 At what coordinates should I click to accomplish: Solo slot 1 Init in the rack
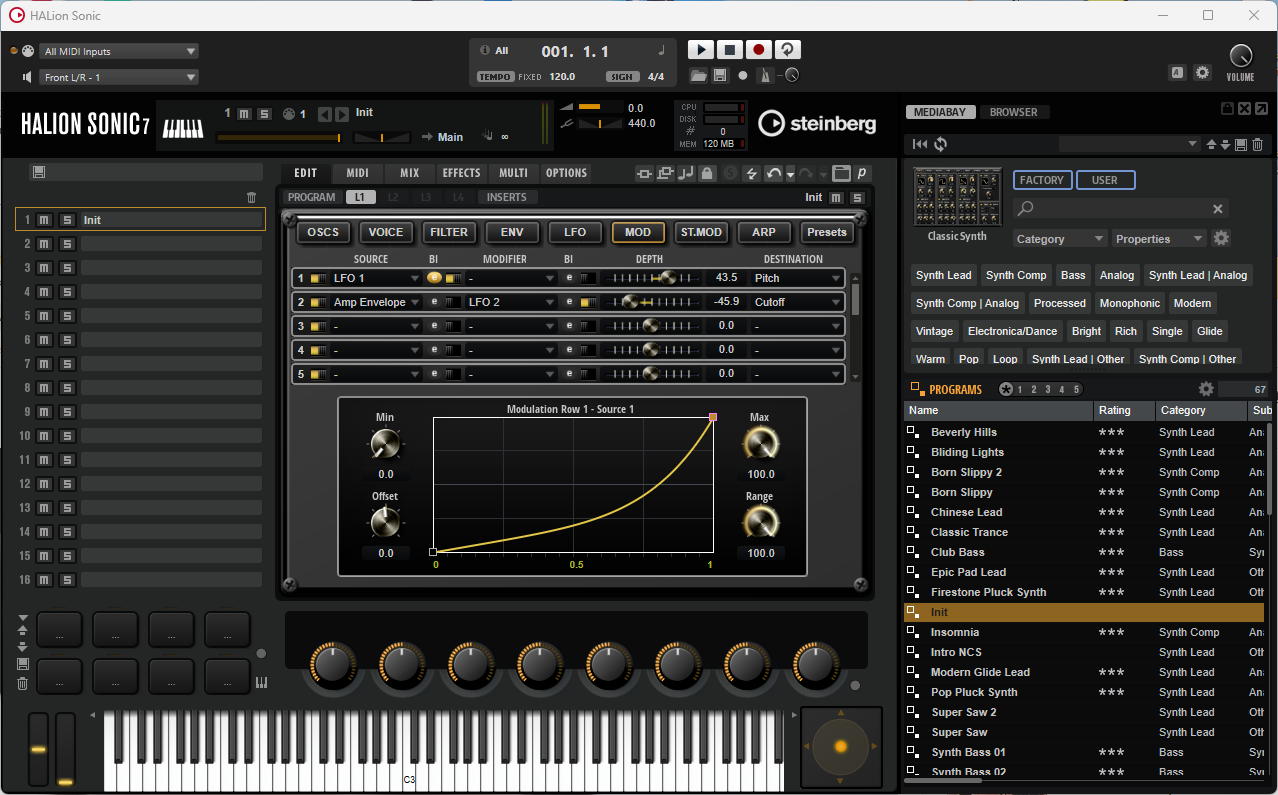[x=67, y=220]
